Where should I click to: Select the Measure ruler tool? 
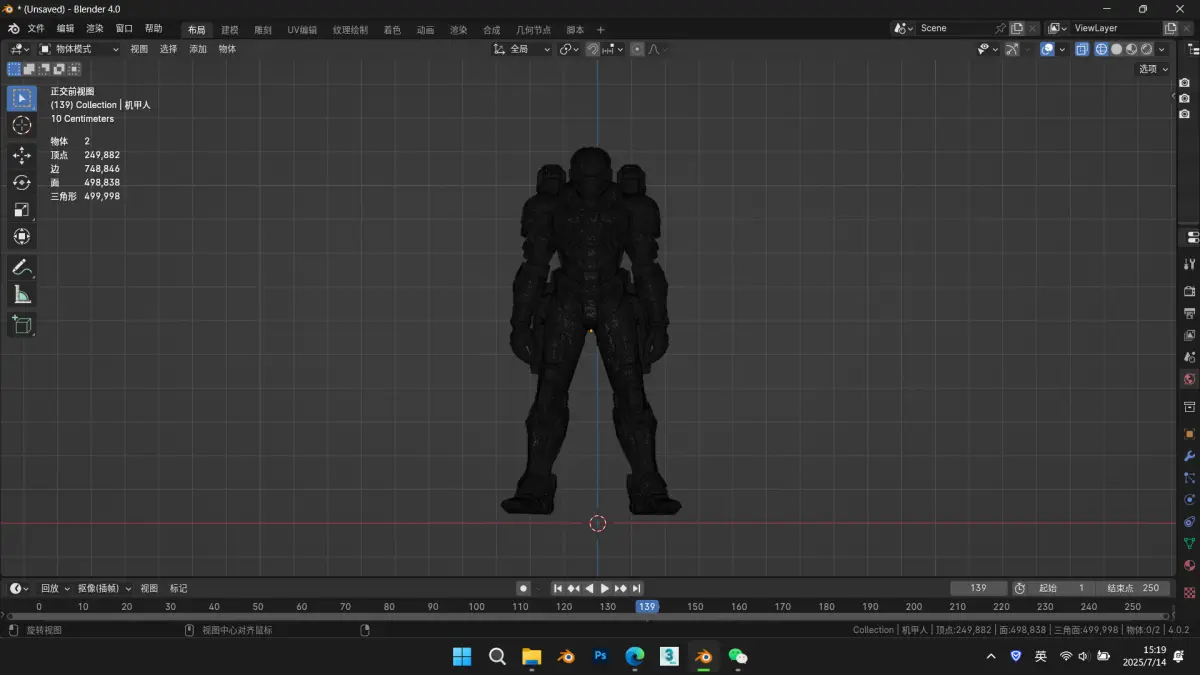pos(21,294)
